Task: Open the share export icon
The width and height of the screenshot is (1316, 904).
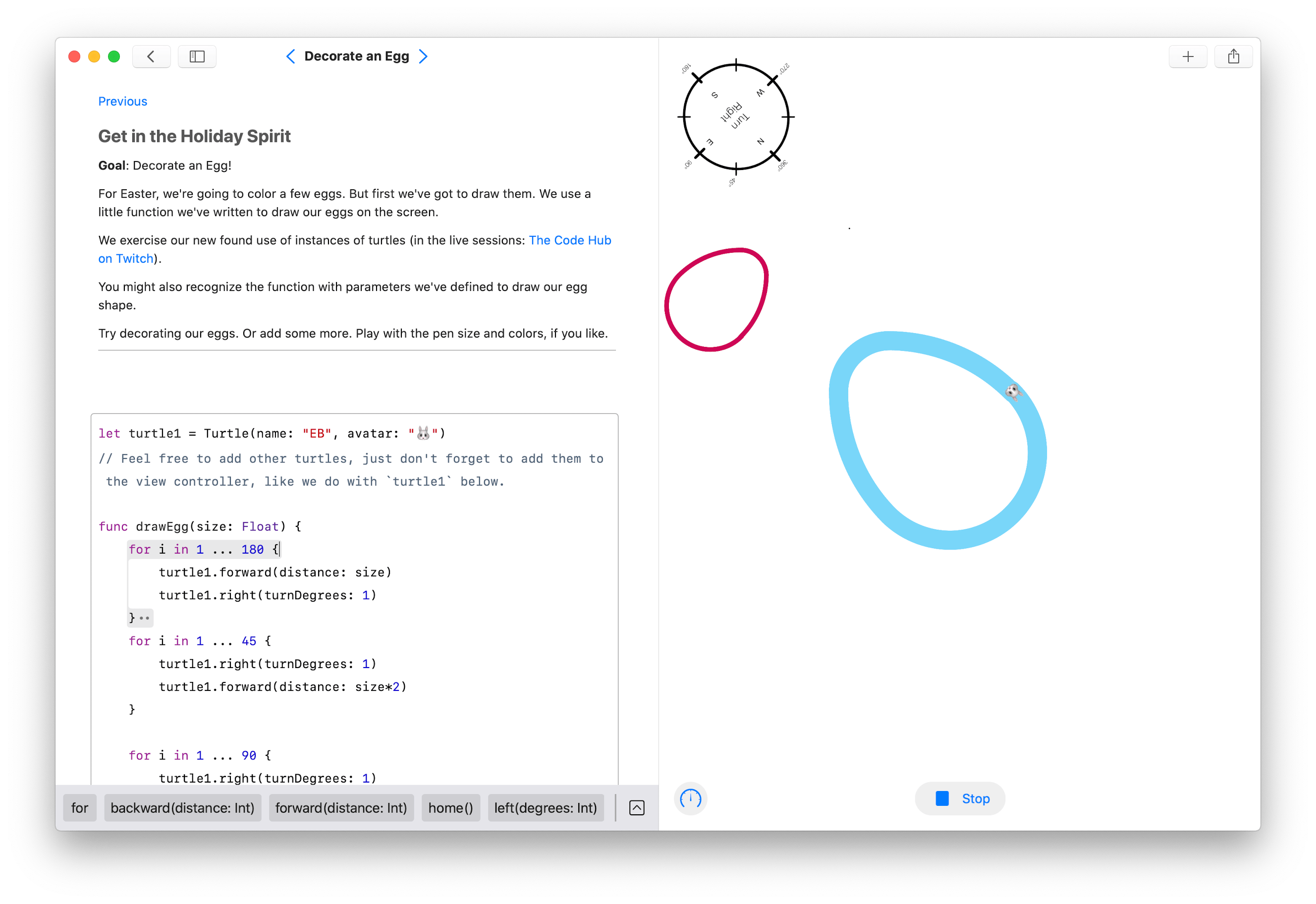Action: coord(1233,56)
